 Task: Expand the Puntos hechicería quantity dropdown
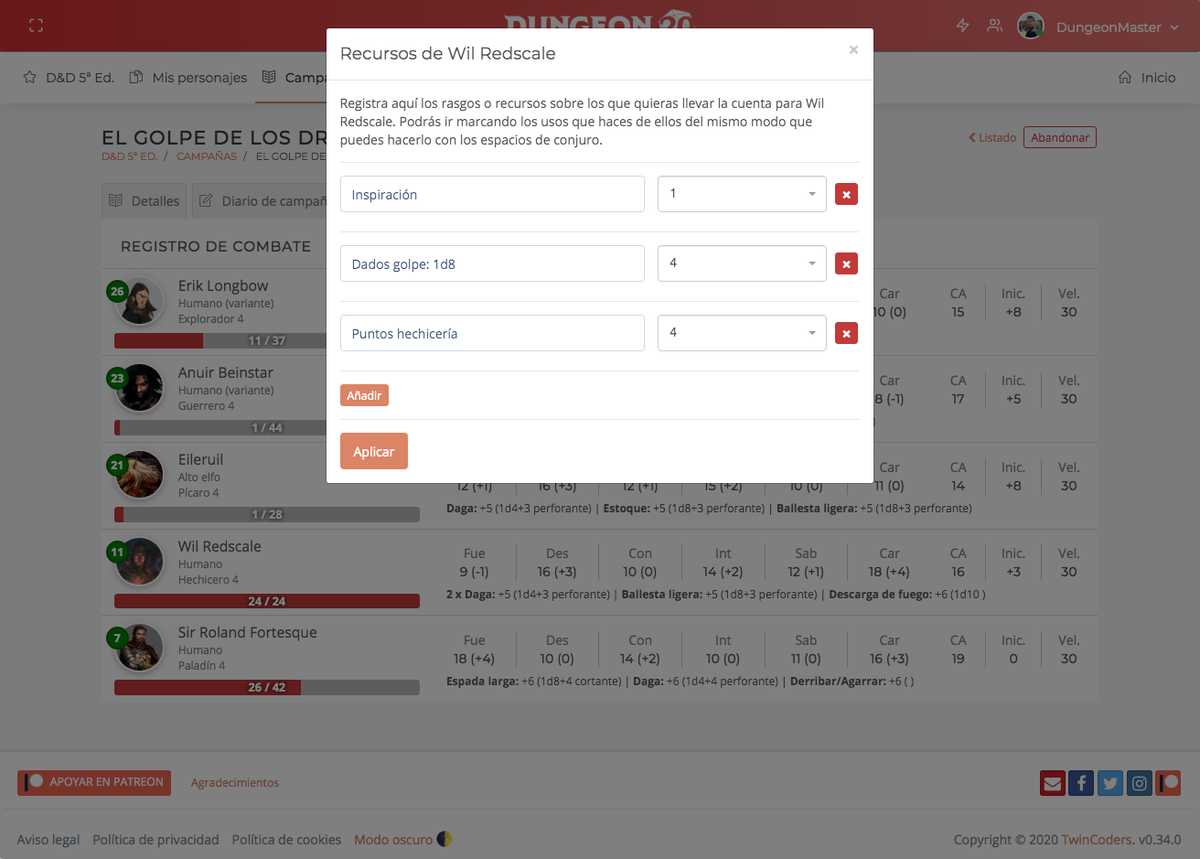coord(742,333)
